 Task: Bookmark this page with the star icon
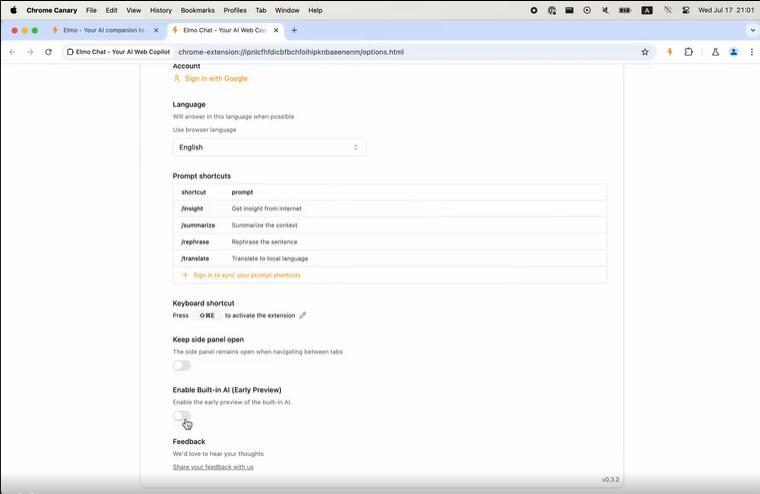[645, 52]
